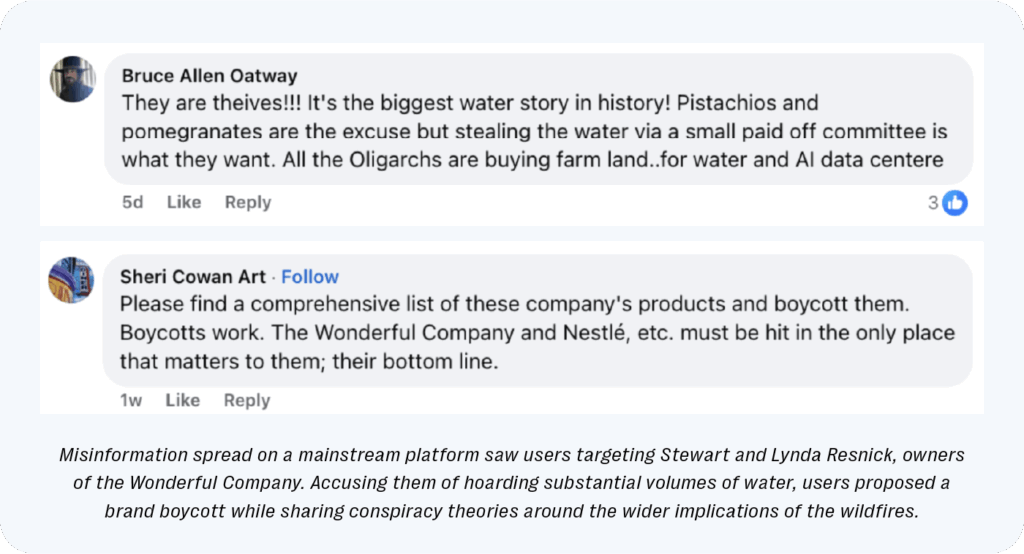Click the 5d timestamp

coord(132,202)
